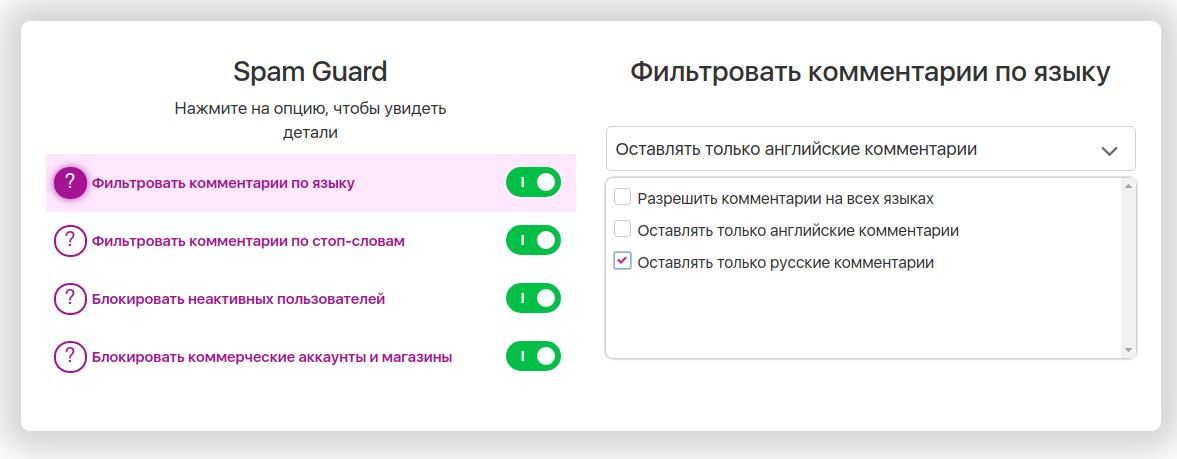This screenshot has height=459, width=1177.
Task: Click question icon beside commercial accounts blocking
Action: click(x=69, y=357)
